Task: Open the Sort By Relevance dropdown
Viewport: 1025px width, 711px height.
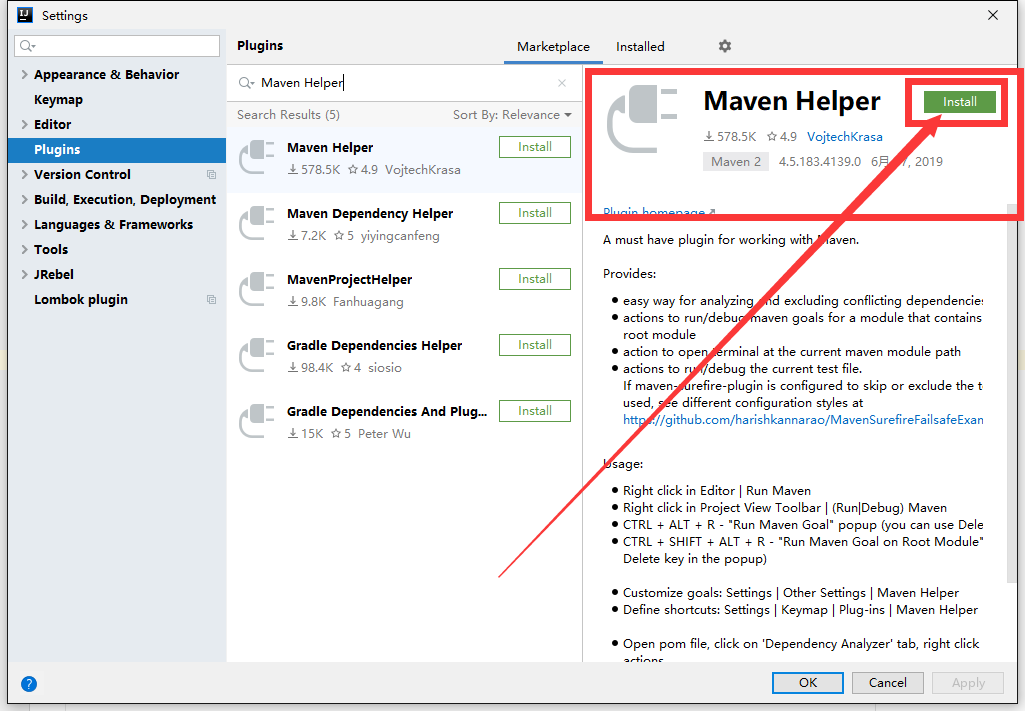Action: click(513, 114)
